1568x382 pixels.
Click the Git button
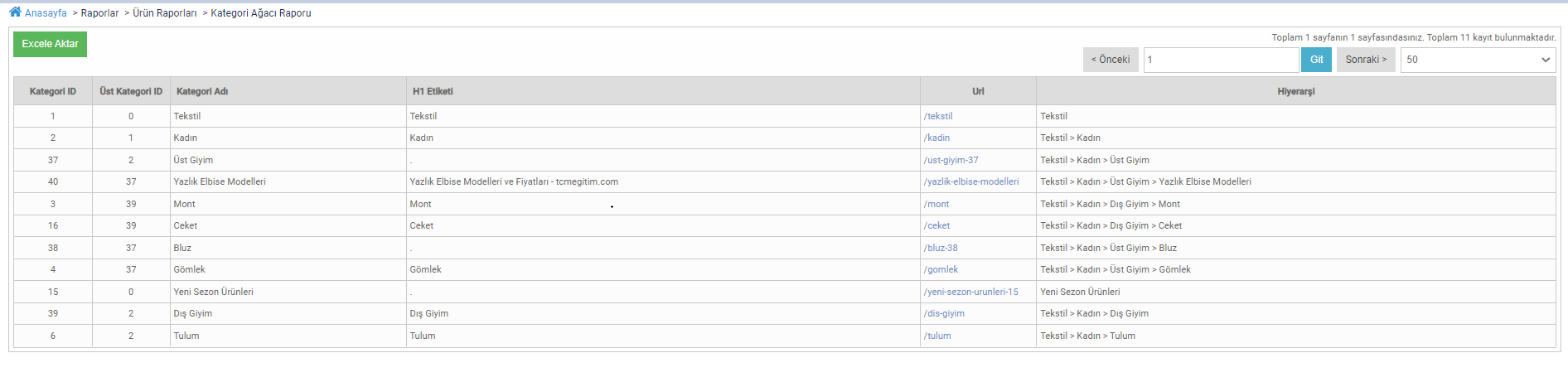pos(1317,60)
